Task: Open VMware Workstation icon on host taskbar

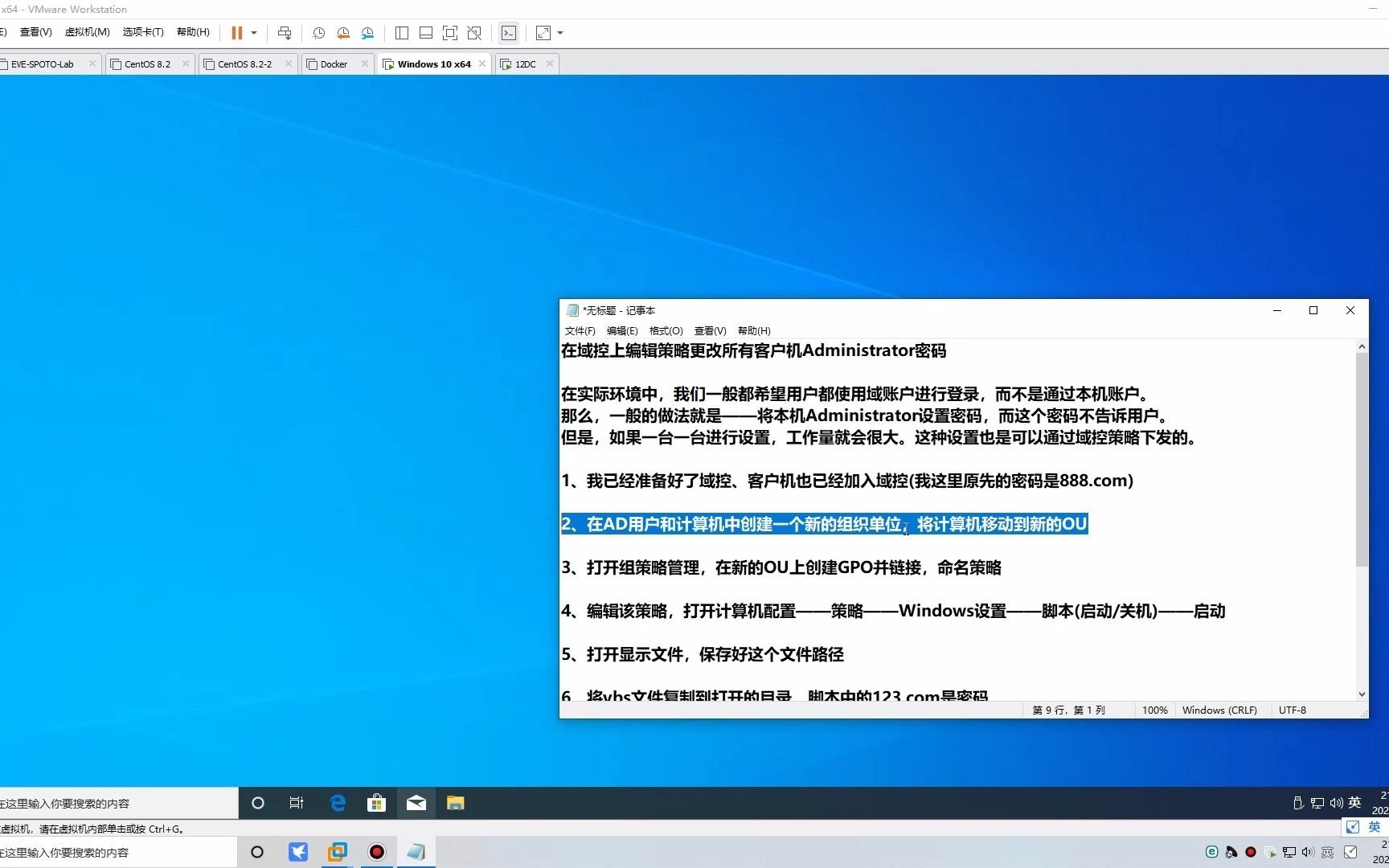Action: (x=337, y=852)
